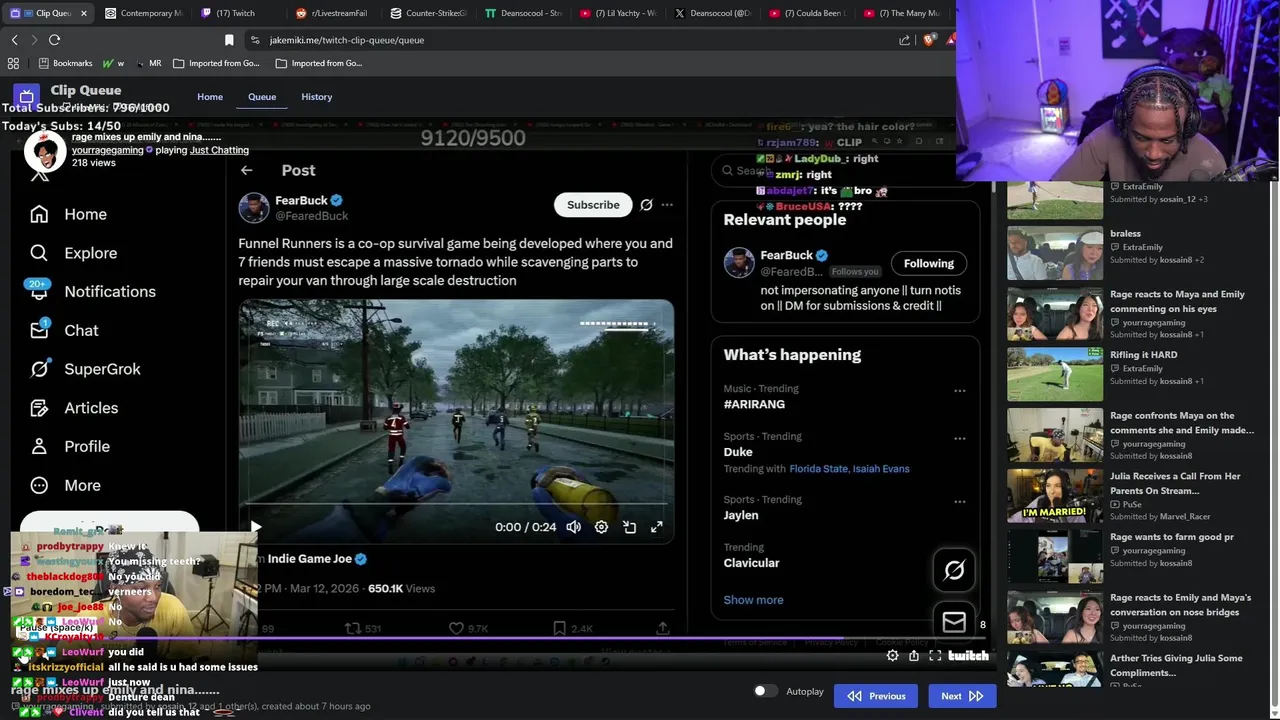Open more options for Jaylen trend

[959, 501]
